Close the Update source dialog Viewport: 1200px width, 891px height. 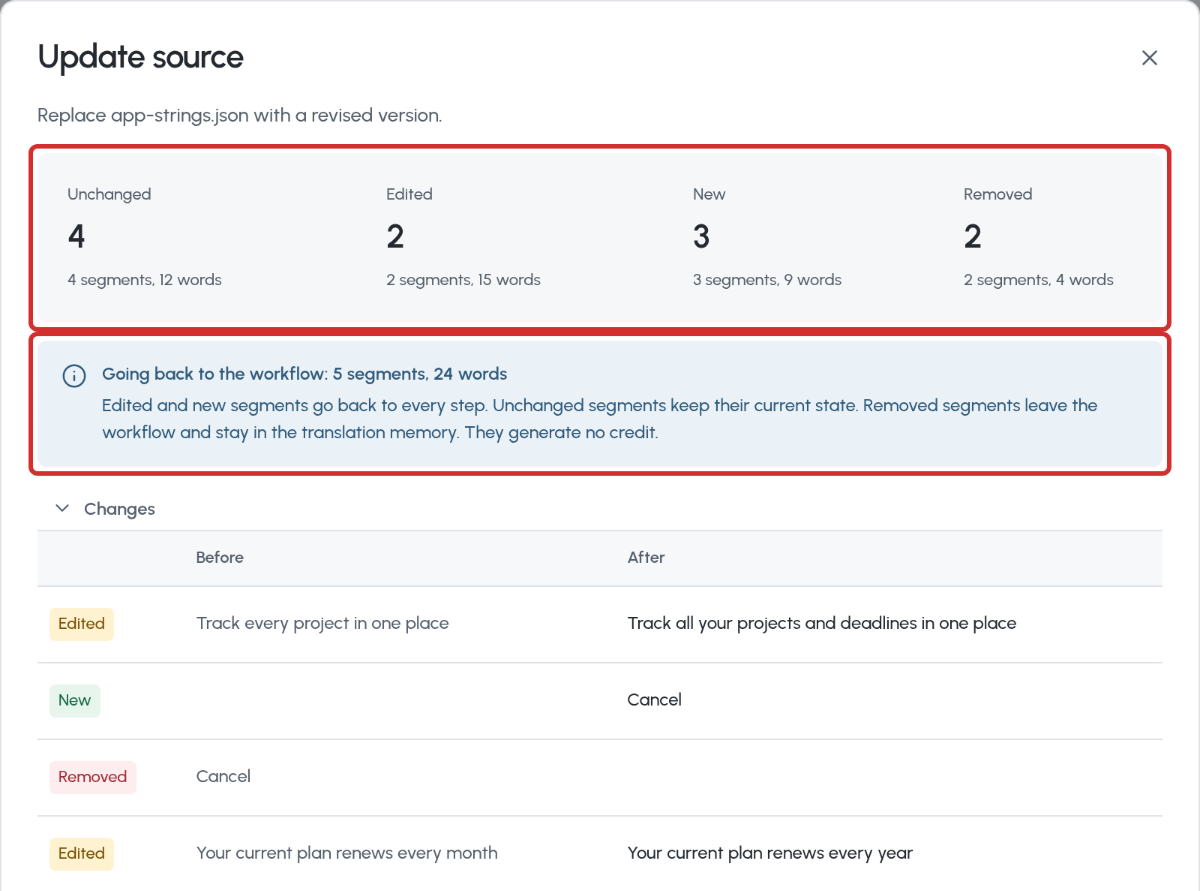coord(1149,58)
